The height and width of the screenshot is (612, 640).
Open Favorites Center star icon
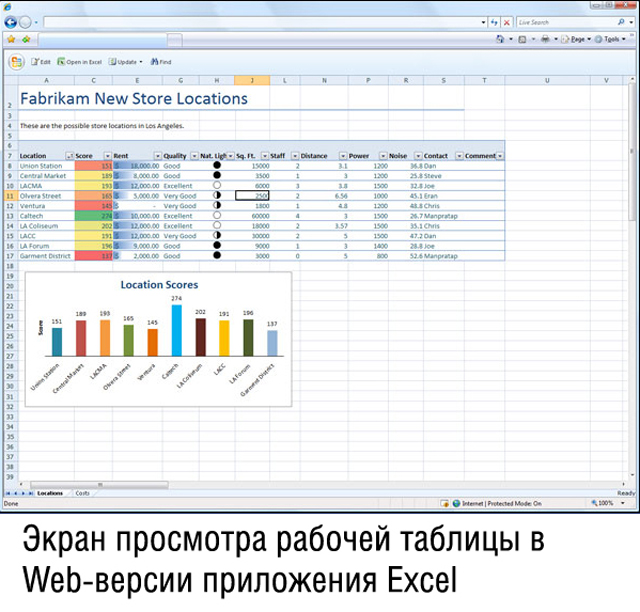click(x=11, y=39)
